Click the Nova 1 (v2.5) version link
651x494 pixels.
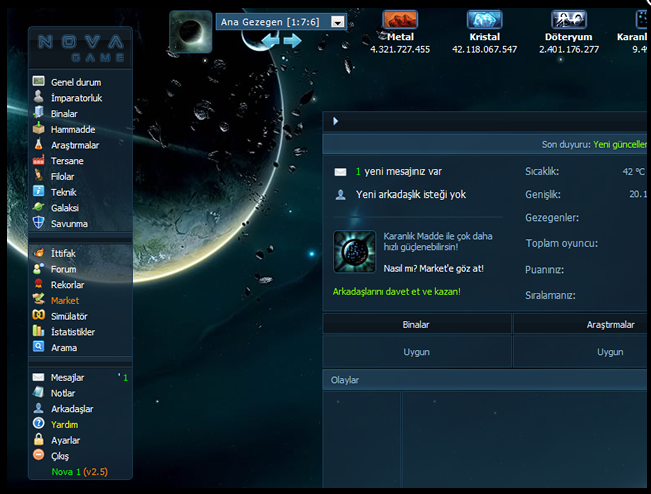[79, 472]
